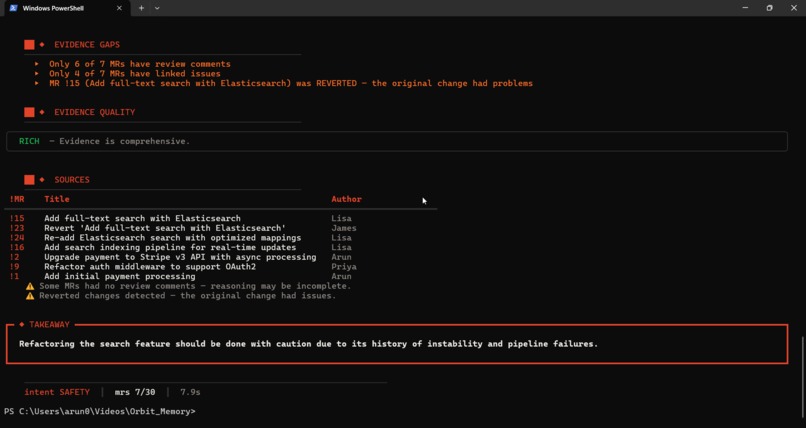The image size is (806, 428).
Task: Click the red square beside SOURCES
Action: tap(29, 180)
